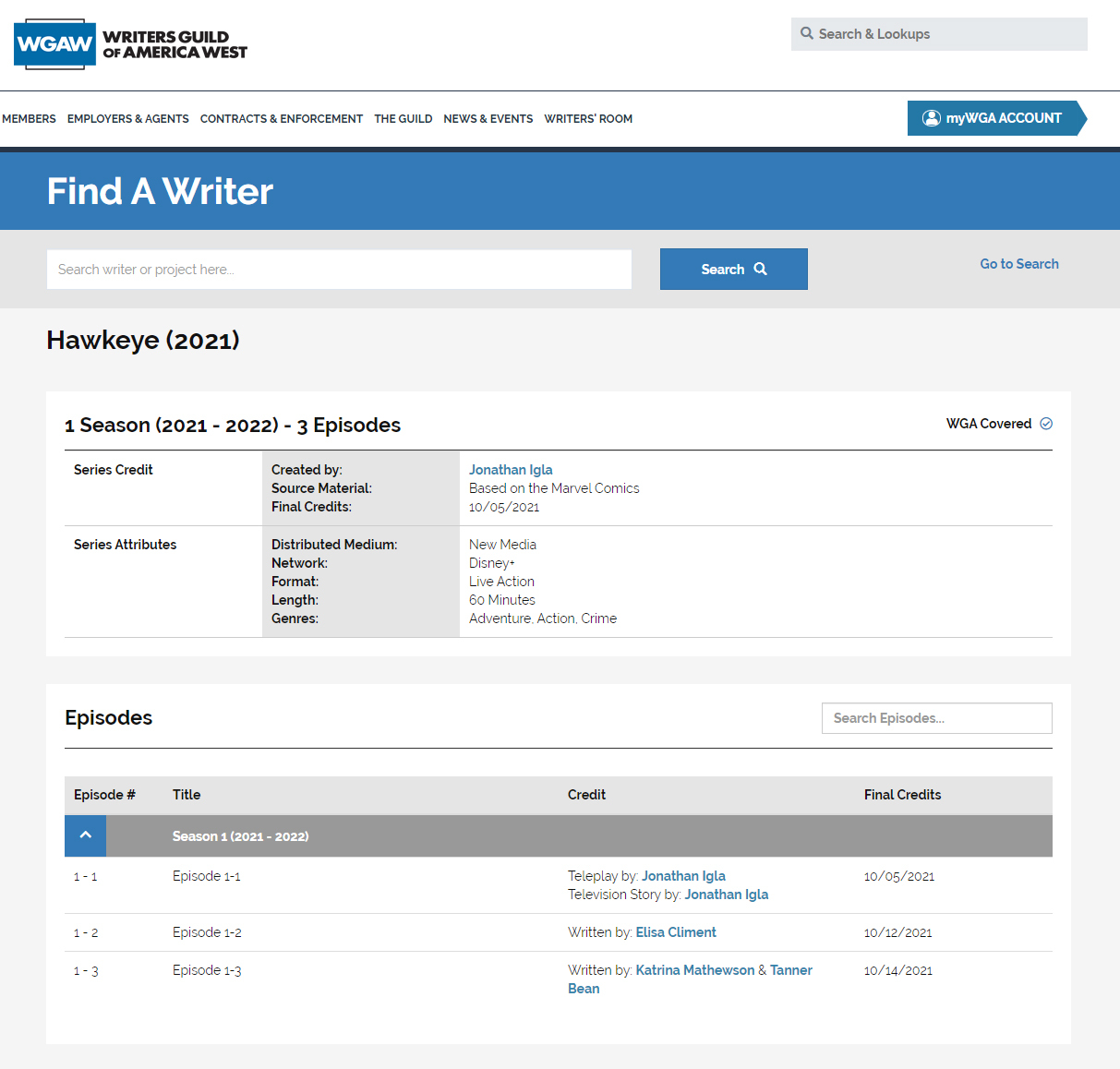The image size is (1120, 1069).
Task: Click the Hawkeye (2021) heading
Action: click(x=143, y=341)
